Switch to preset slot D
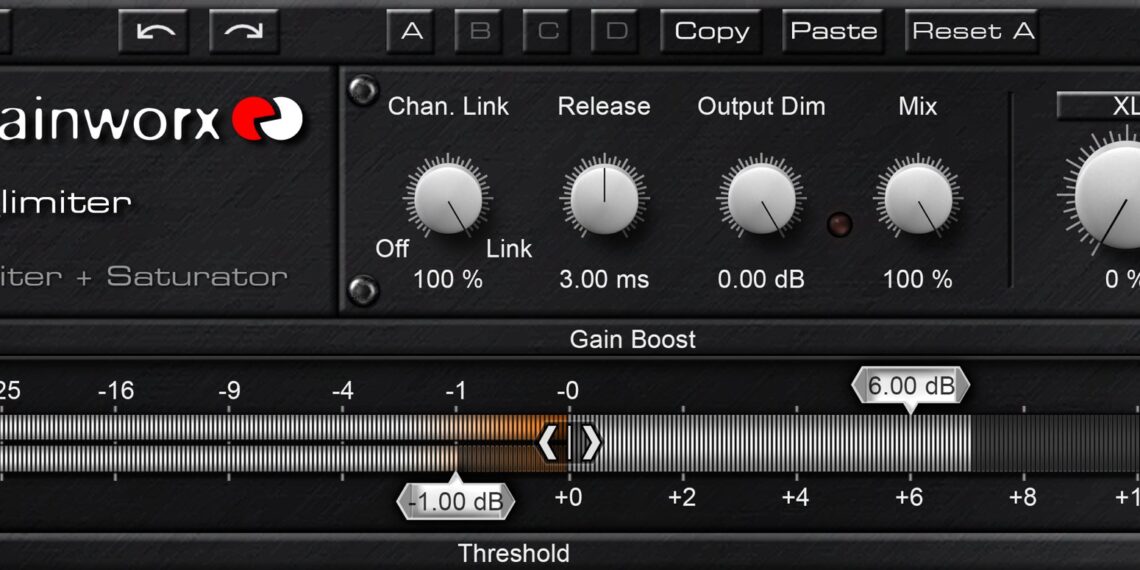This screenshot has height=570, width=1140. click(617, 31)
